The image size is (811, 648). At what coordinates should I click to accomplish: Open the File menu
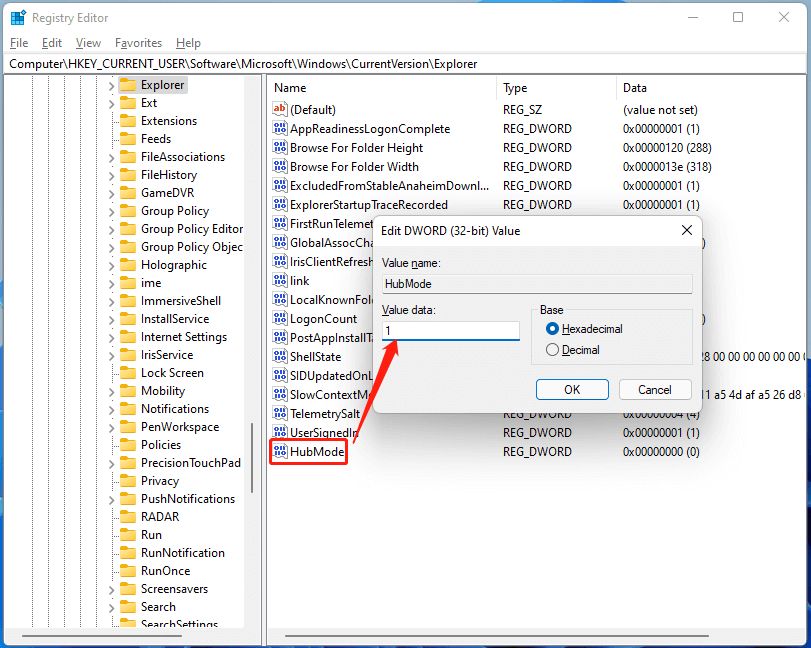19,43
